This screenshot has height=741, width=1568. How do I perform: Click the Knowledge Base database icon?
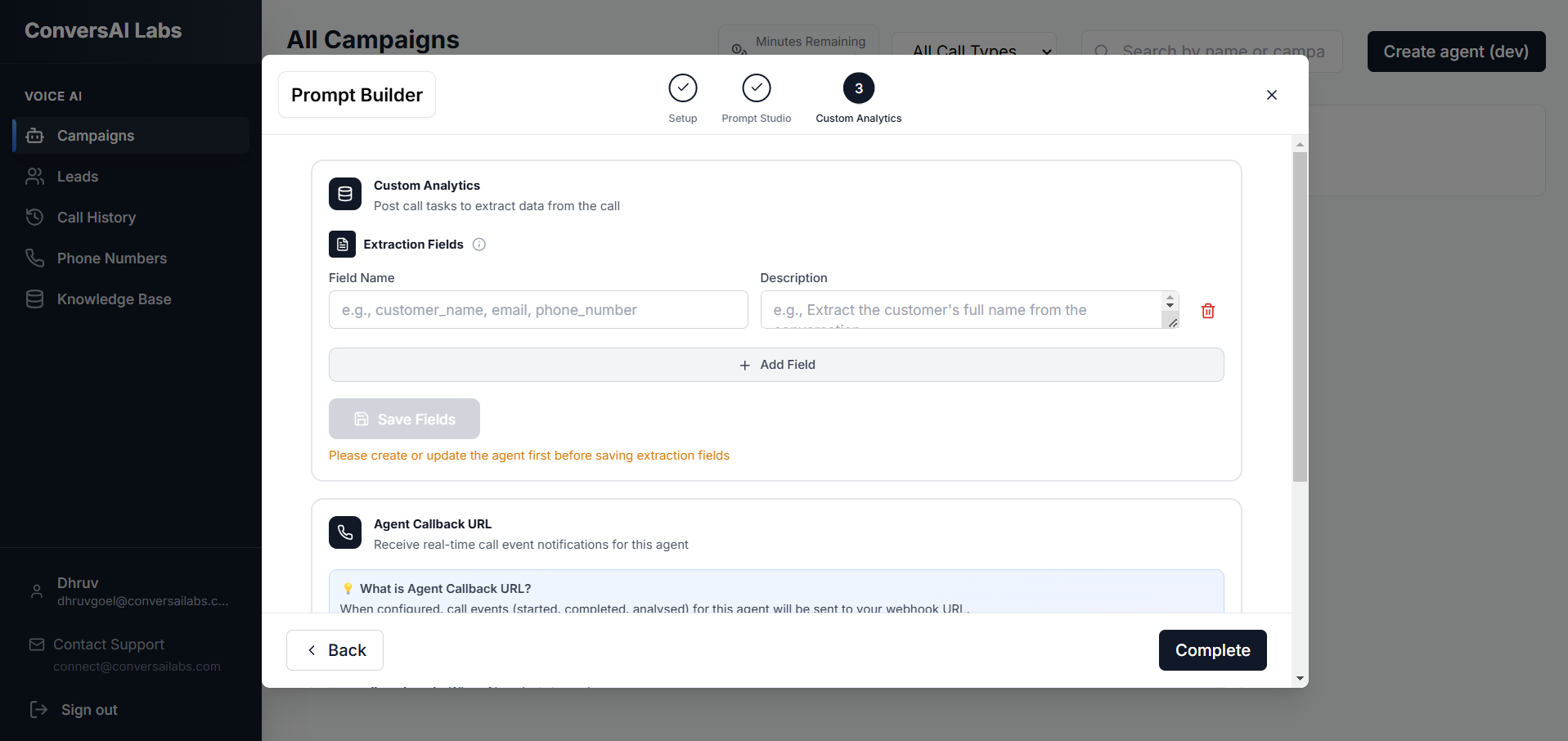pyautogui.click(x=34, y=299)
